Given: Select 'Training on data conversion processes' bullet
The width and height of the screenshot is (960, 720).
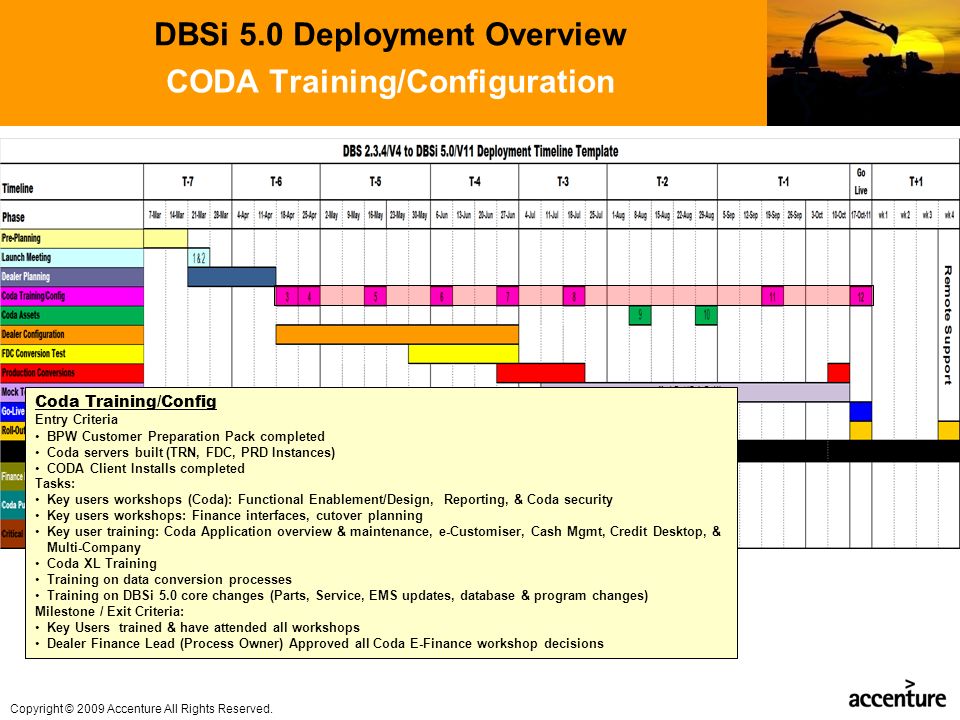Looking at the screenshot, I should click(169, 579).
